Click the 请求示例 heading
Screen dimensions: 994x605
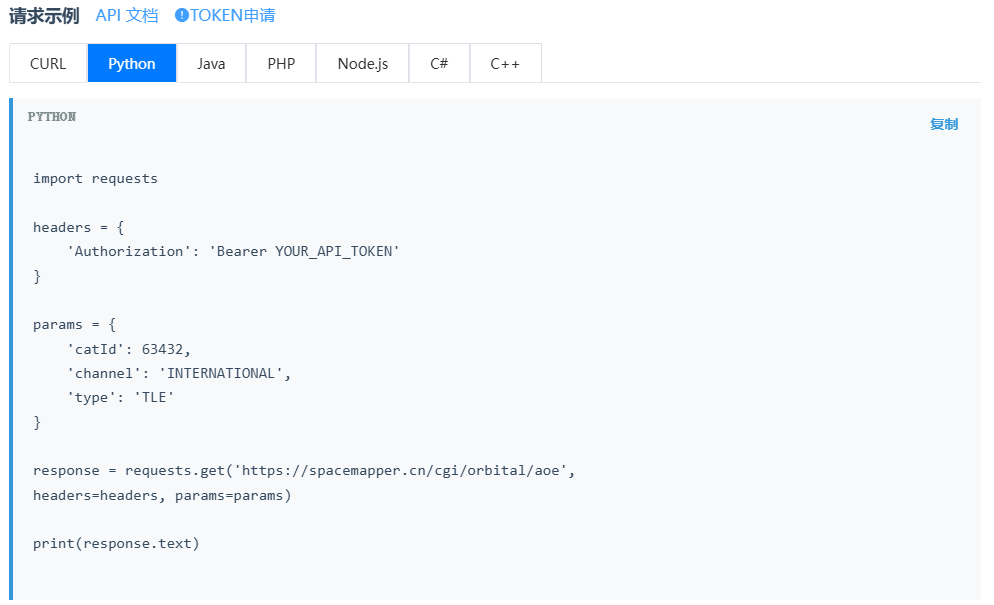pos(44,16)
